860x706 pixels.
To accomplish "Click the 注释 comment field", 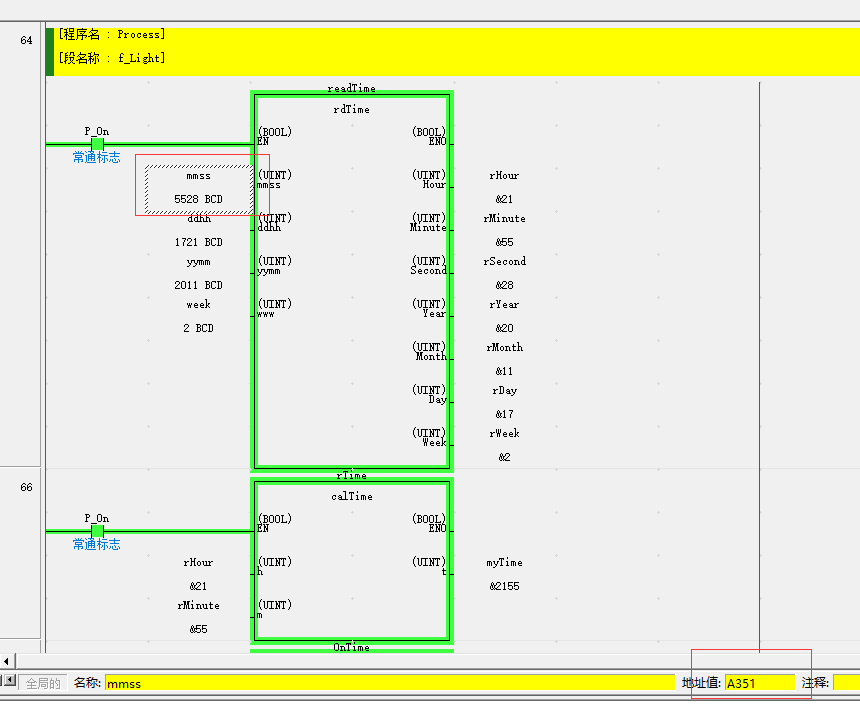I will pyautogui.click(x=845, y=684).
